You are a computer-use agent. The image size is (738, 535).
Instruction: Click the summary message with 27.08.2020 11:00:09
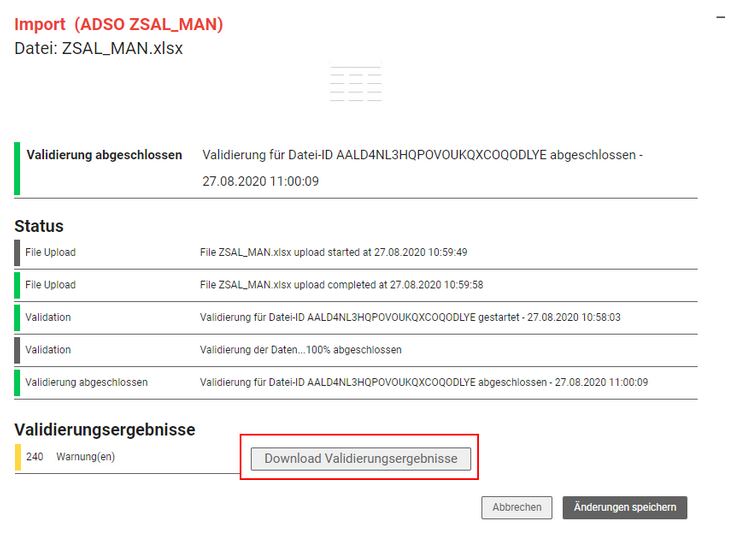tap(423, 168)
